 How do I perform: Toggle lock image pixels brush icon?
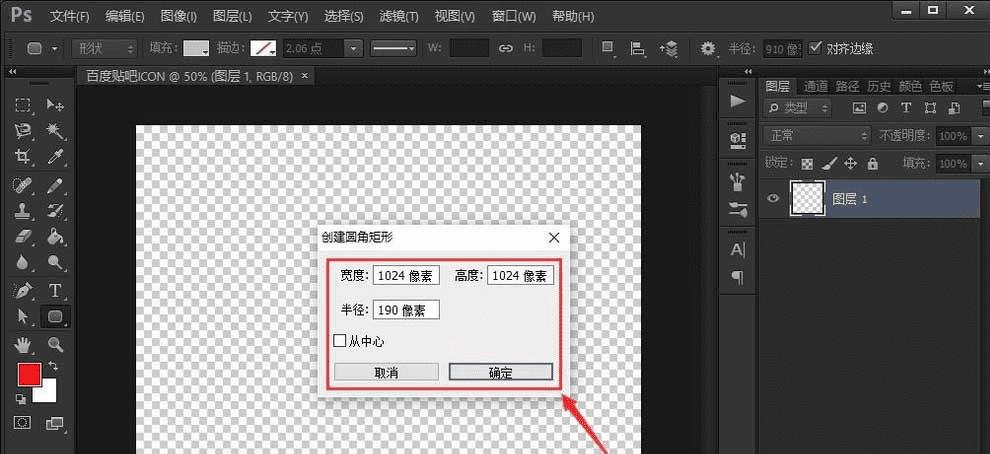click(830, 164)
